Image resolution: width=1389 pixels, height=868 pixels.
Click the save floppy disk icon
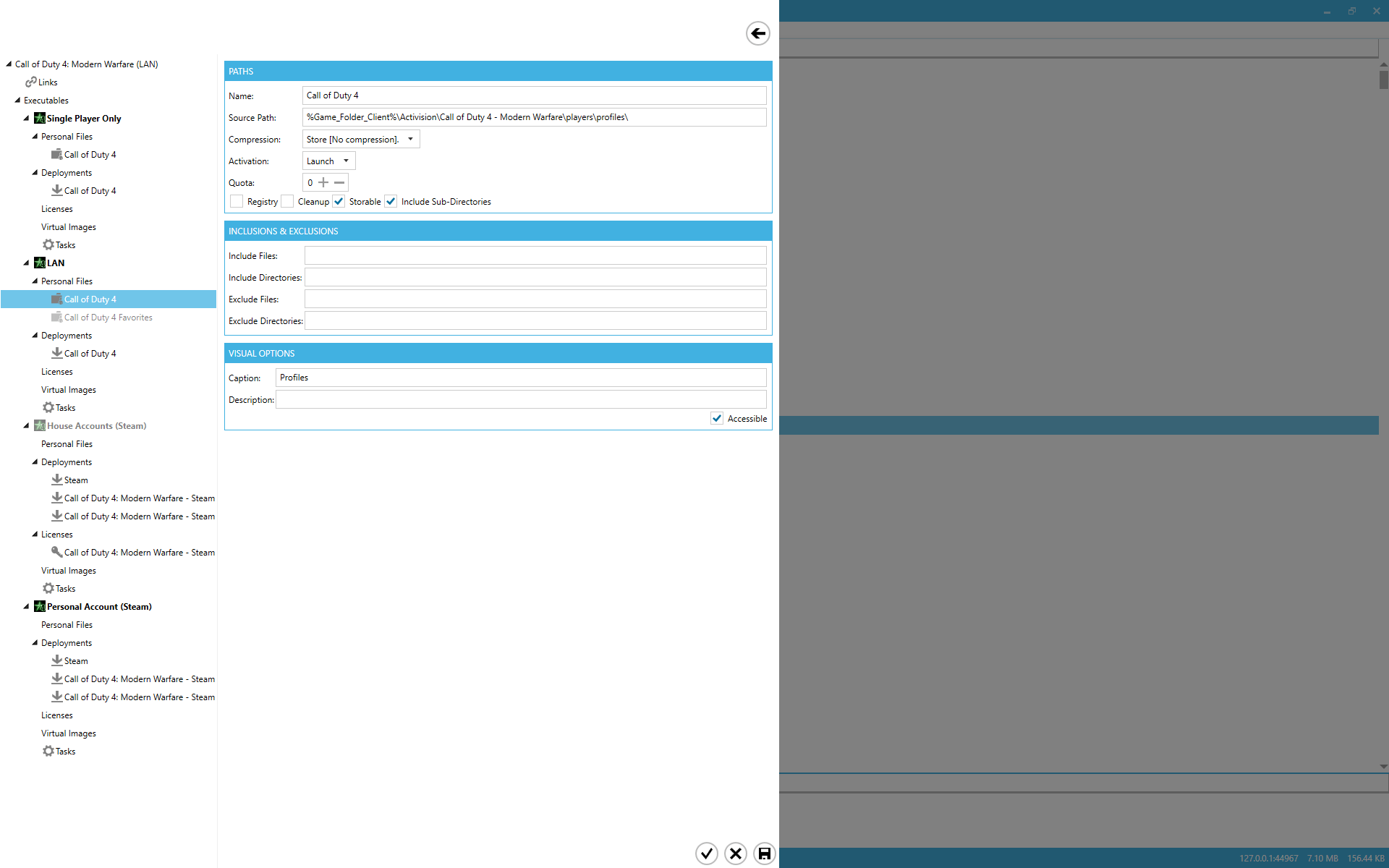point(764,854)
